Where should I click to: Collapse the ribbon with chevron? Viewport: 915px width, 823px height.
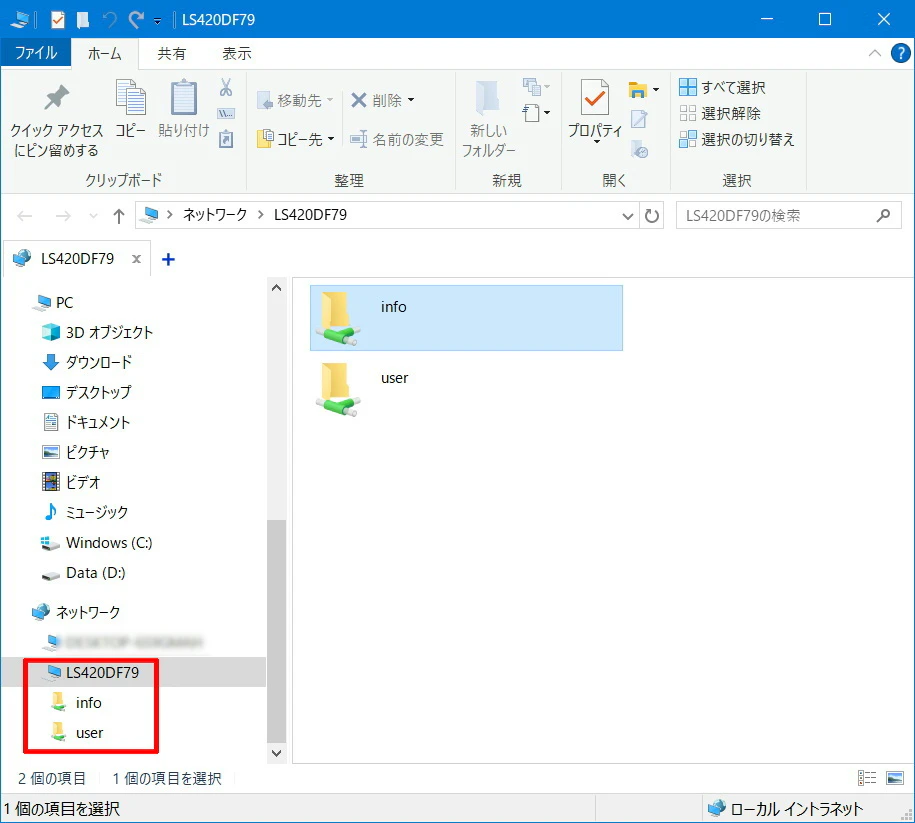click(x=874, y=53)
